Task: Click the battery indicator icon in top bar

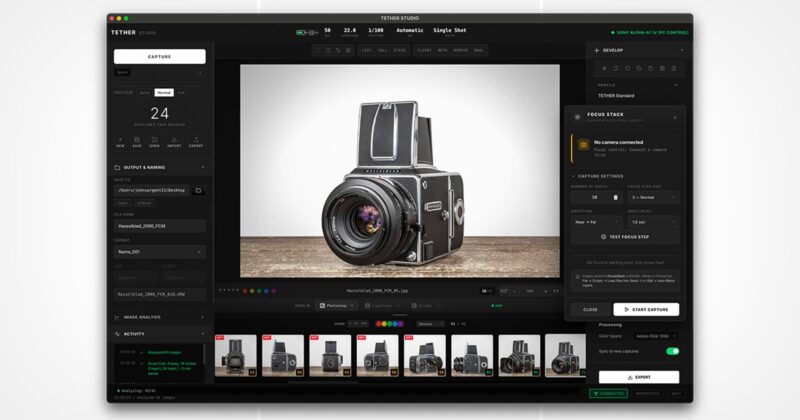Action: [301, 32]
